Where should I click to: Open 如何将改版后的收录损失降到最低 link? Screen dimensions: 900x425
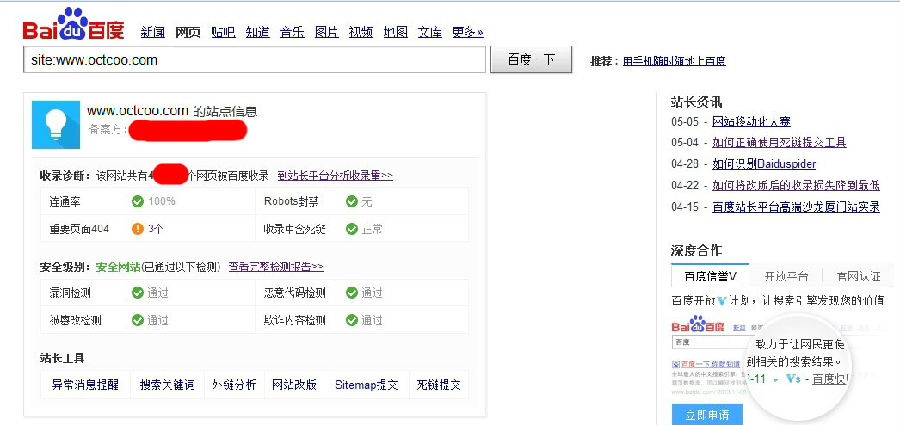point(796,185)
